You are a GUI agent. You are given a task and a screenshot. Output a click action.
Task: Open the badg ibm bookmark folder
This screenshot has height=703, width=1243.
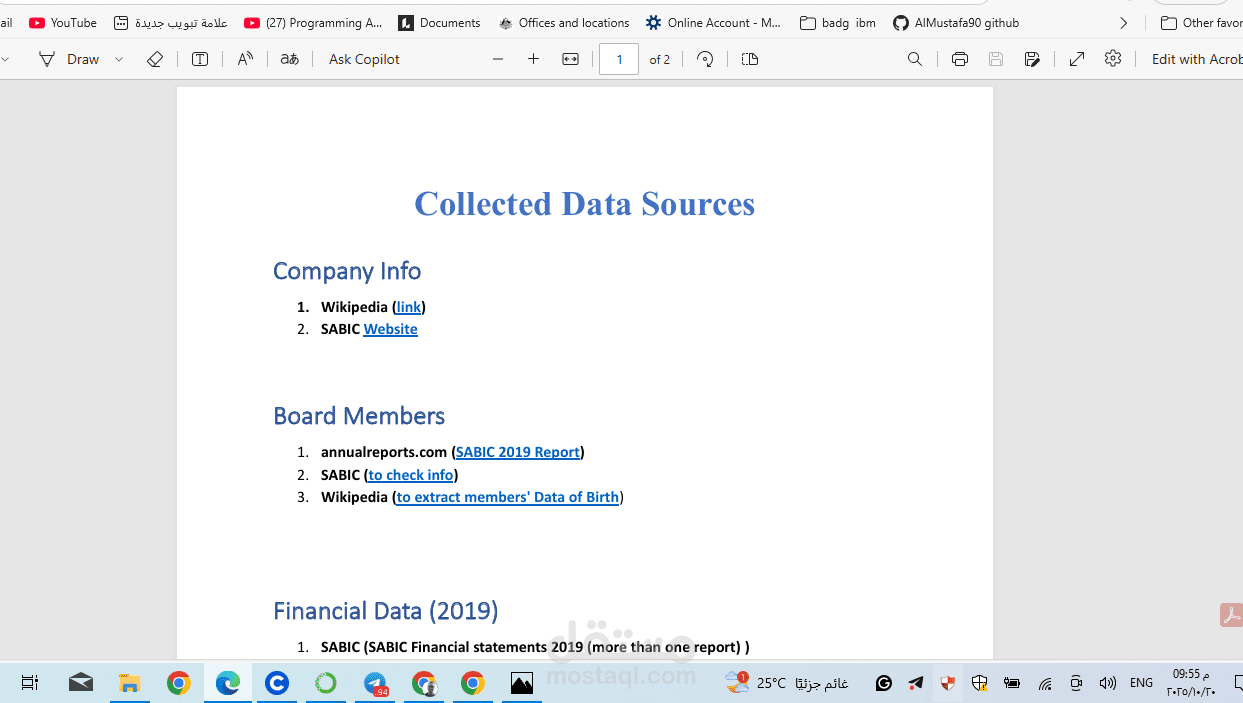coord(838,22)
